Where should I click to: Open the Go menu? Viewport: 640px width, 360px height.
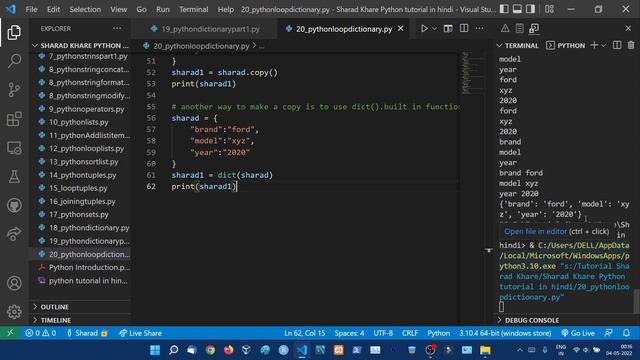(141, 9)
